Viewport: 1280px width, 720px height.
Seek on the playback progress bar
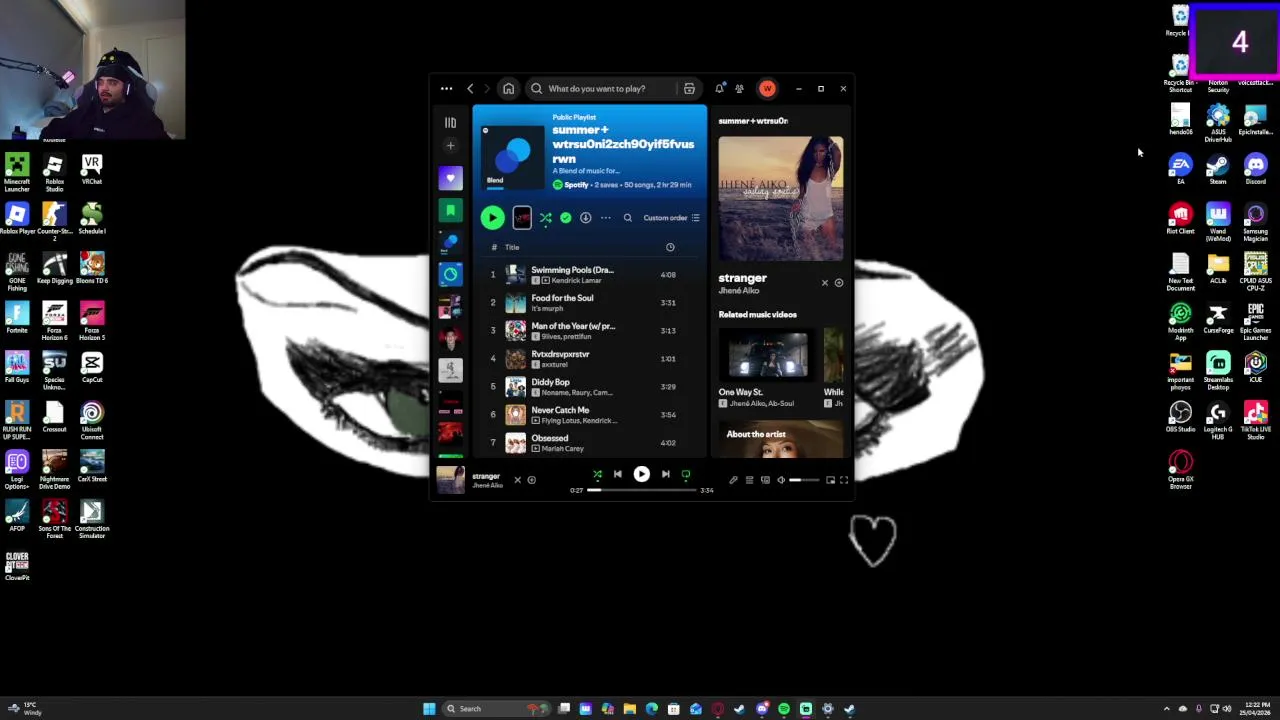[641, 490]
